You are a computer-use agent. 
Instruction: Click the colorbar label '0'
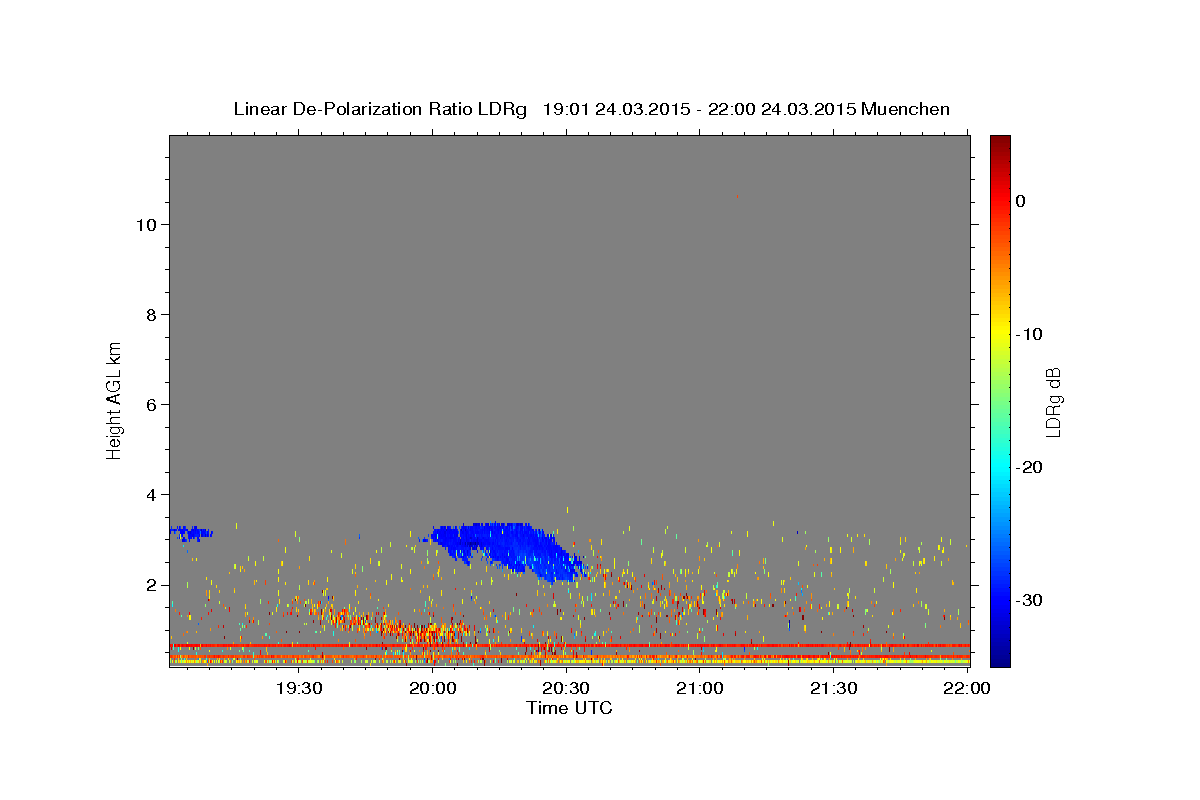pos(1021,201)
